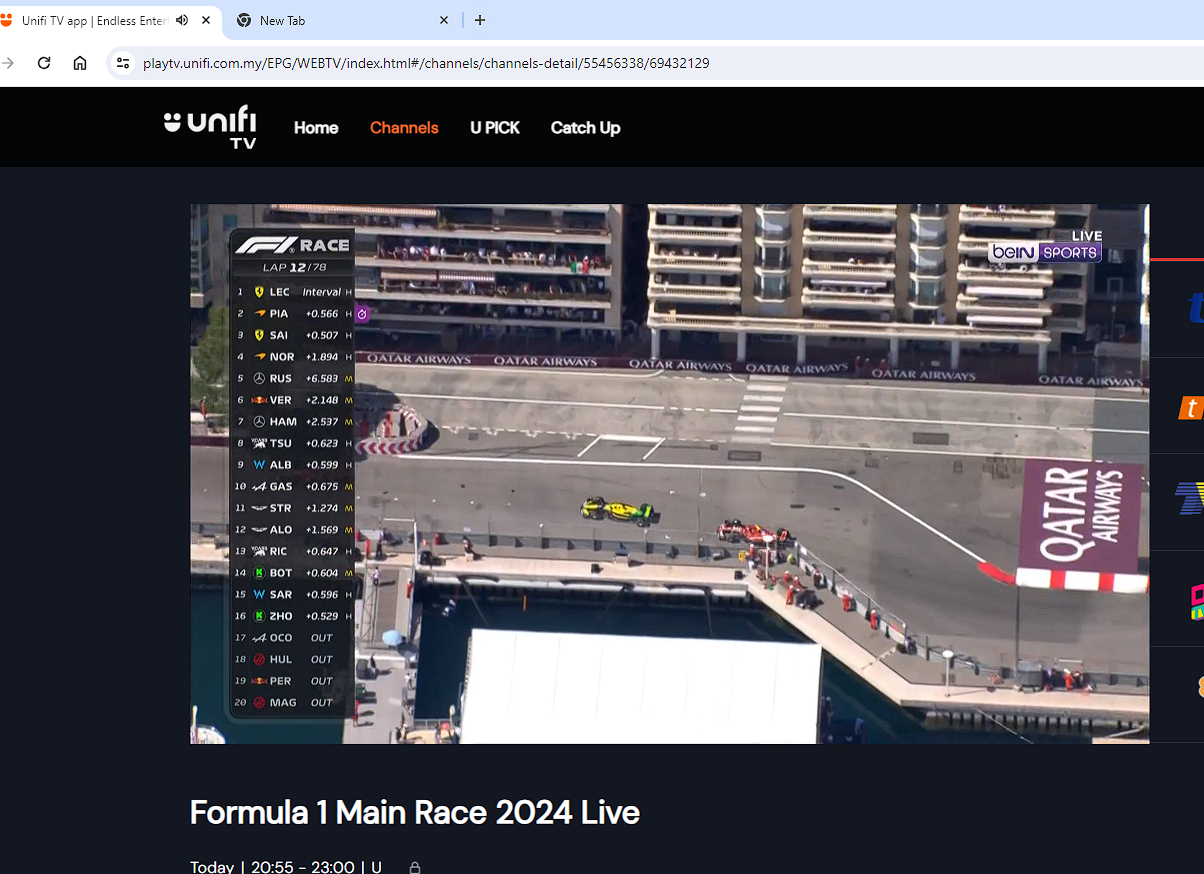The image size is (1204, 874).
Task: Mute audio on the Unifi TV tab
Action: click(182, 20)
